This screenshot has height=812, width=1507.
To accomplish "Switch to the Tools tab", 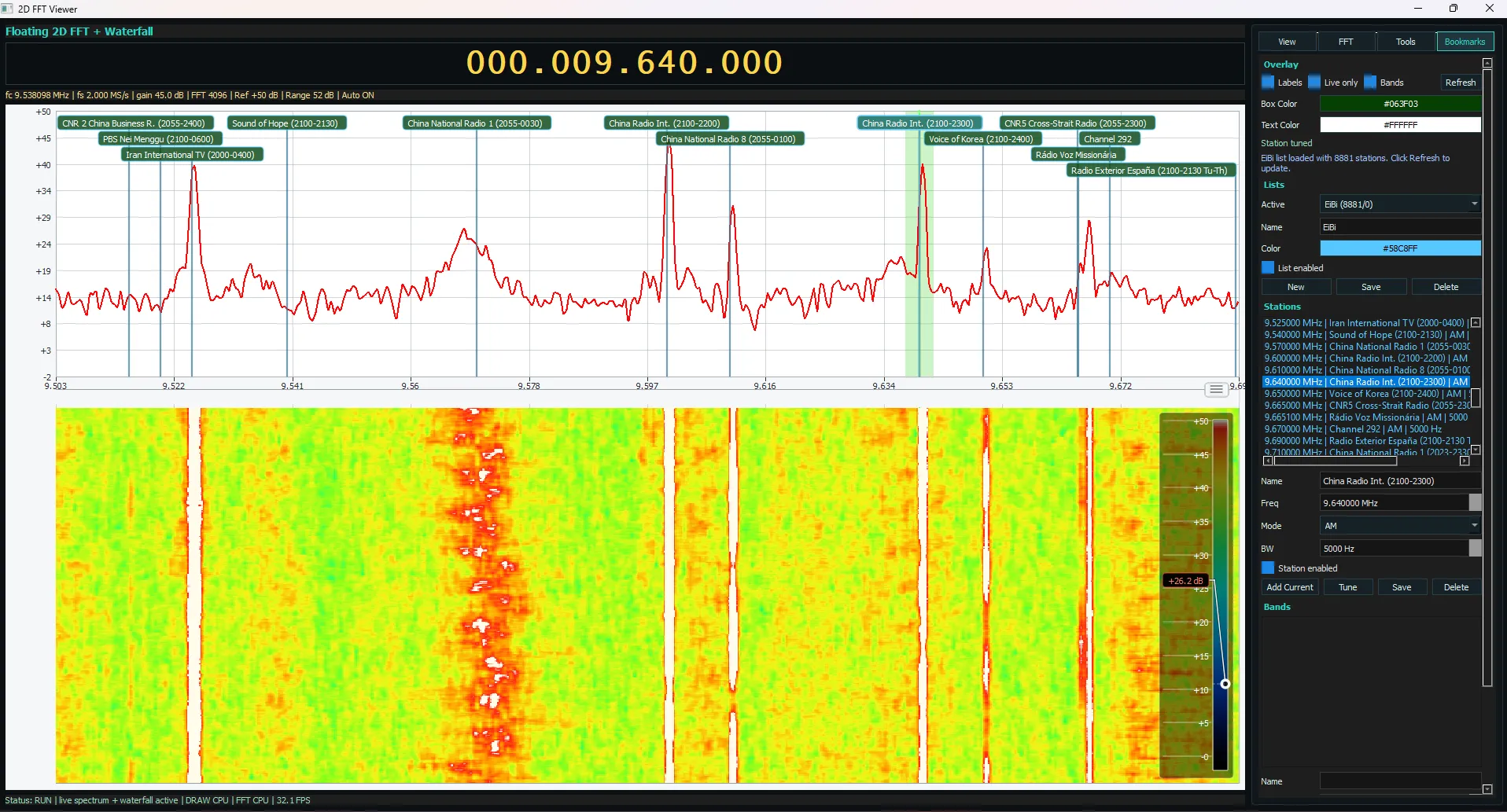I will 1406,42.
